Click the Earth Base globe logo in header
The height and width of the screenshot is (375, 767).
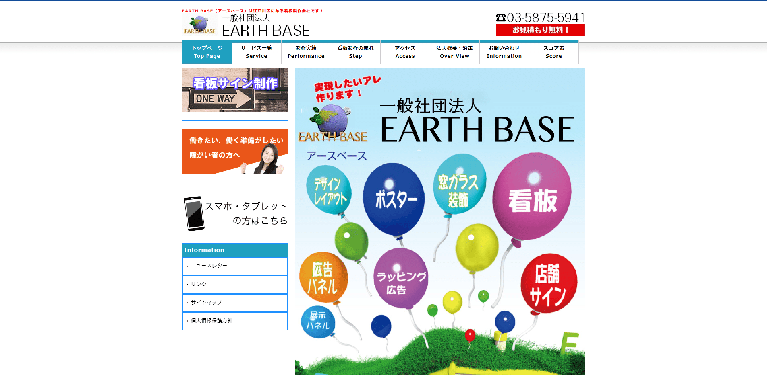(x=200, y=24)
